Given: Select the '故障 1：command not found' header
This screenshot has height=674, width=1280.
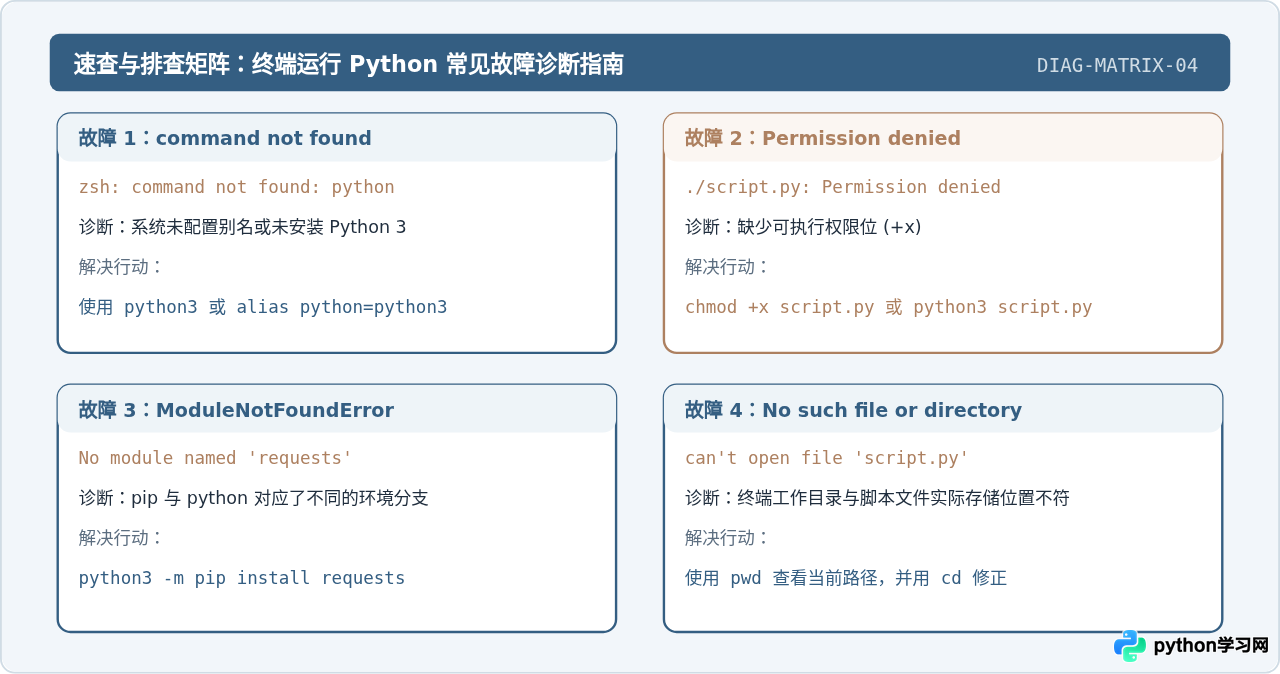Looking at the screenshot, I should click(x=337, y=138).
